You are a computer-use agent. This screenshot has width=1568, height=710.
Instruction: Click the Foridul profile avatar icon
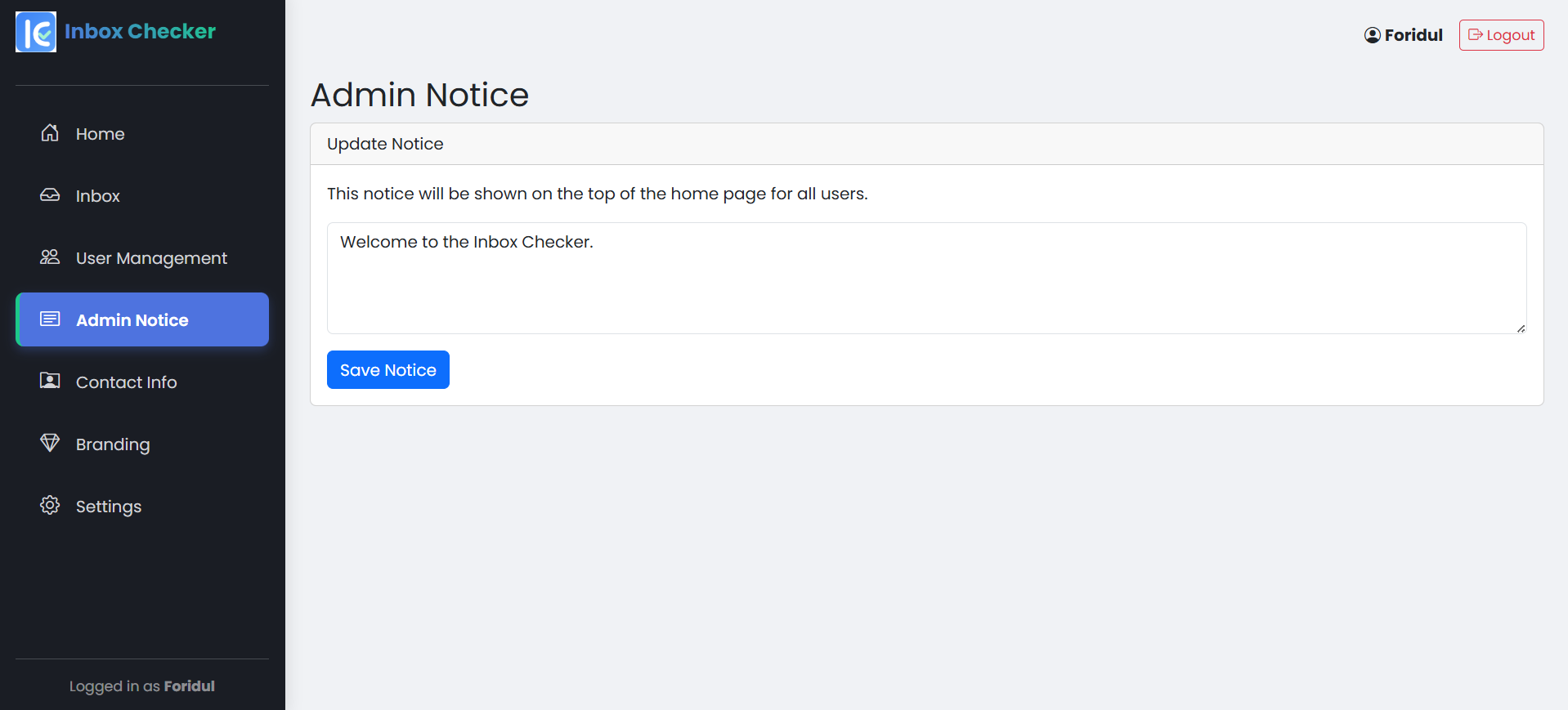[1371, 34]
